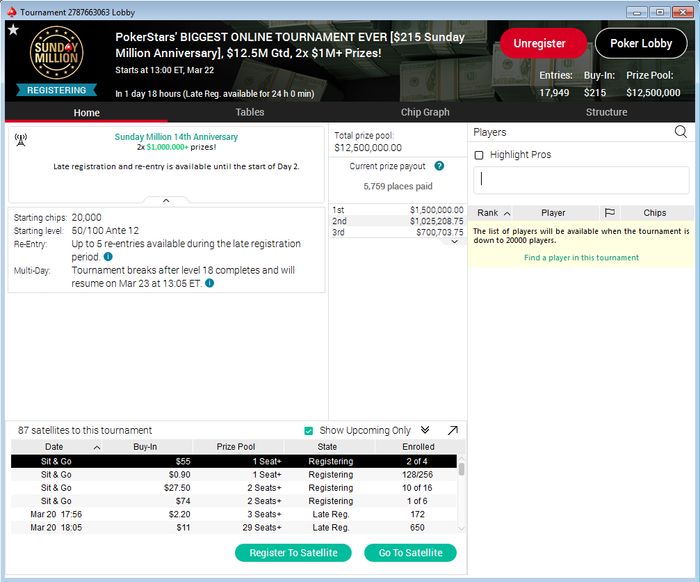Click the 3rd place $700,703.75 row
The image size is (700, 582).
coord(398,232)
